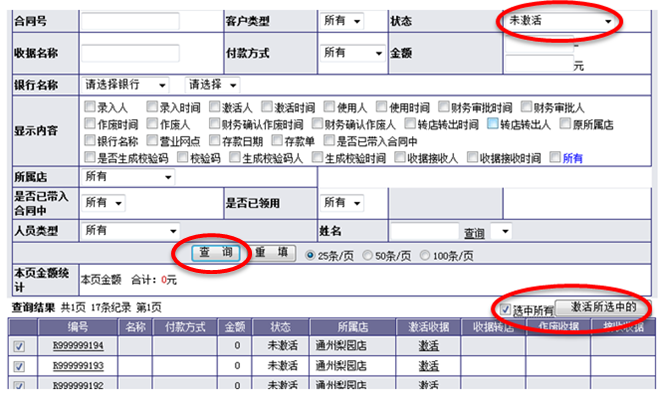Check the blue 所有 display-all checkbox
Viewport: 658px width, 393px height.
pyautogui.click(x=555, y=157)
